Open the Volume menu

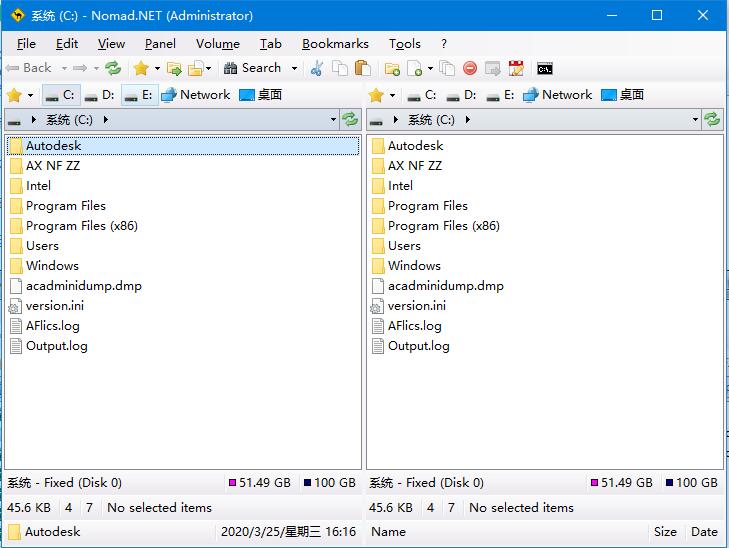(x=218, y=44)
